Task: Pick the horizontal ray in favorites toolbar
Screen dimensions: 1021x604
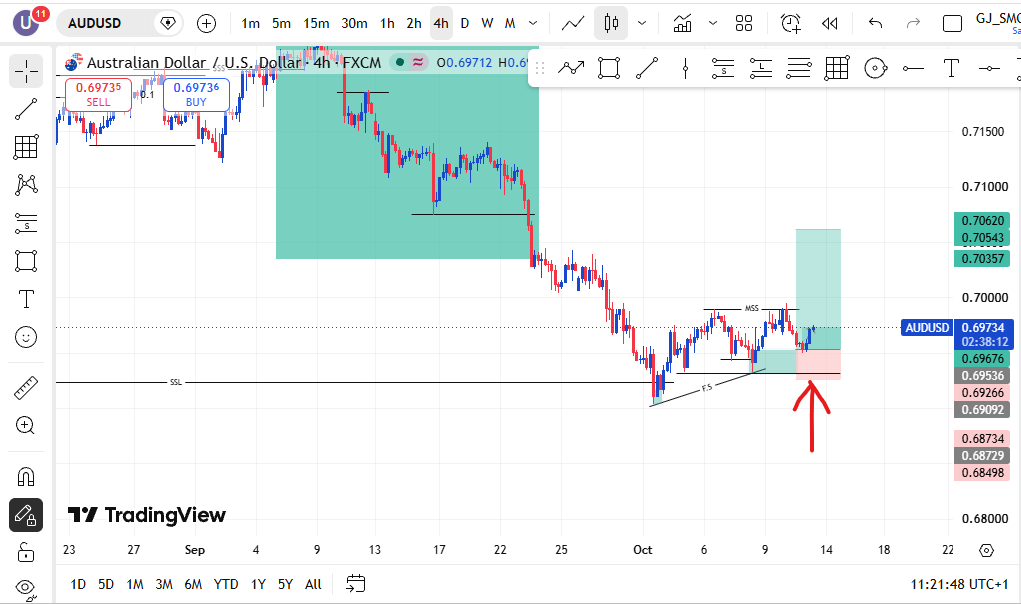Action: click(913, 68)
